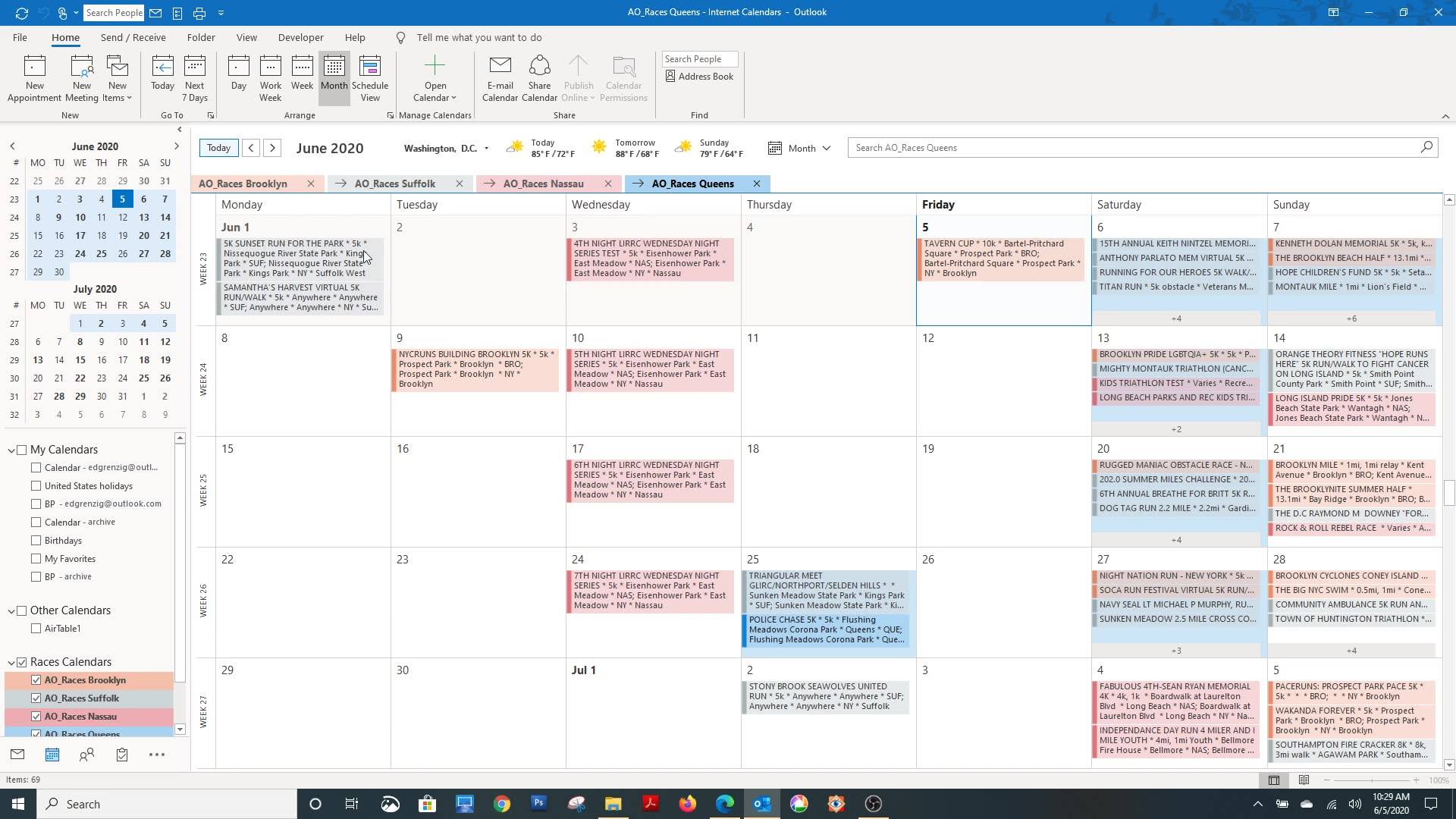Open Chrome from the taskbar
Screen dimensions: 1456x819
[502, 804]
